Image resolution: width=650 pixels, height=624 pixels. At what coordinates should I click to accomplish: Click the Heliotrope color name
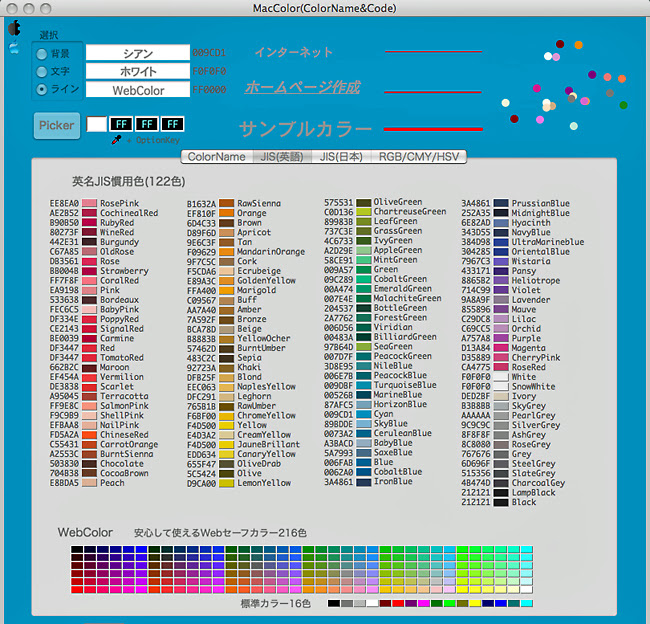pos(536,281)
